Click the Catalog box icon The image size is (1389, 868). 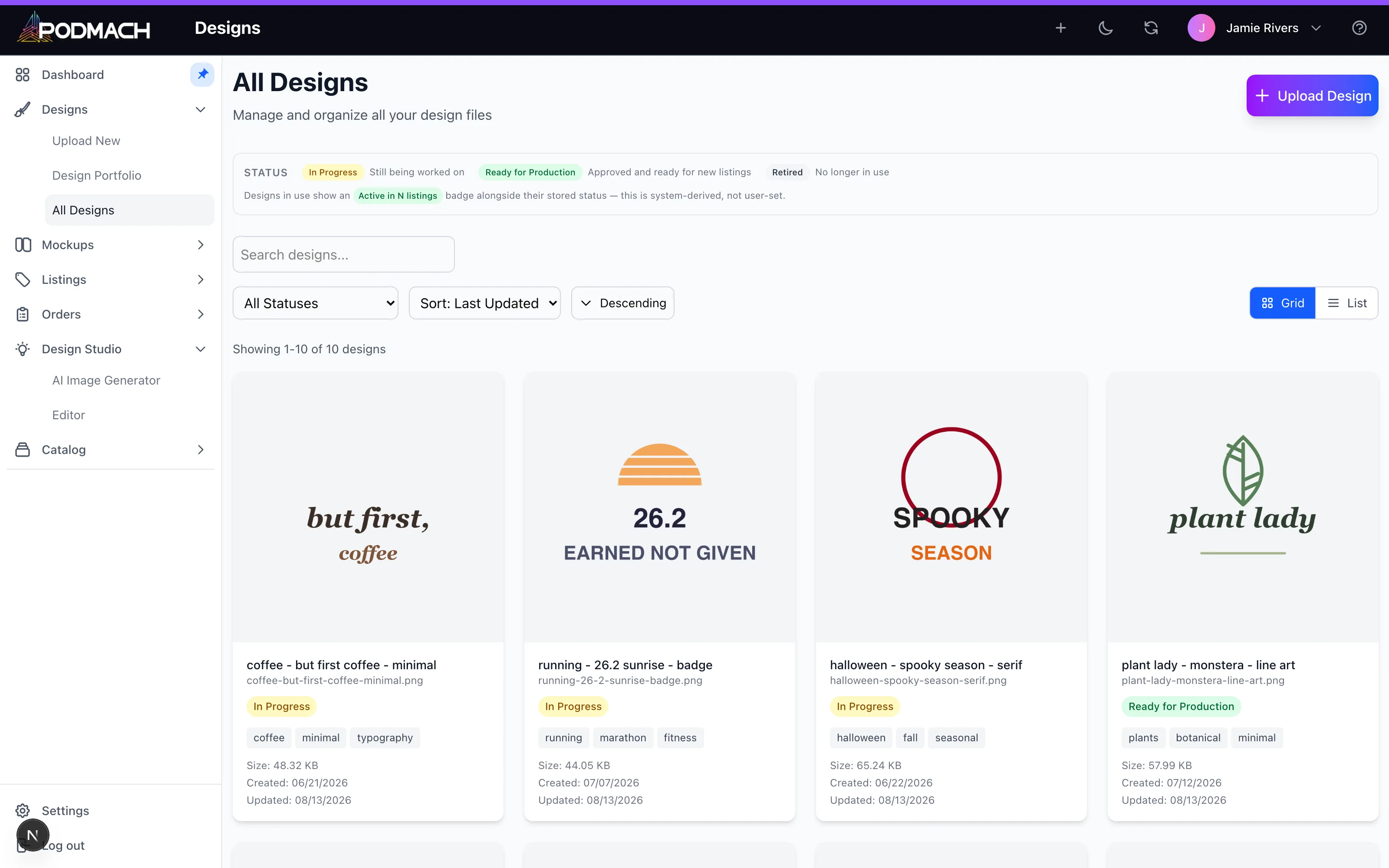(x=23, y=450)
